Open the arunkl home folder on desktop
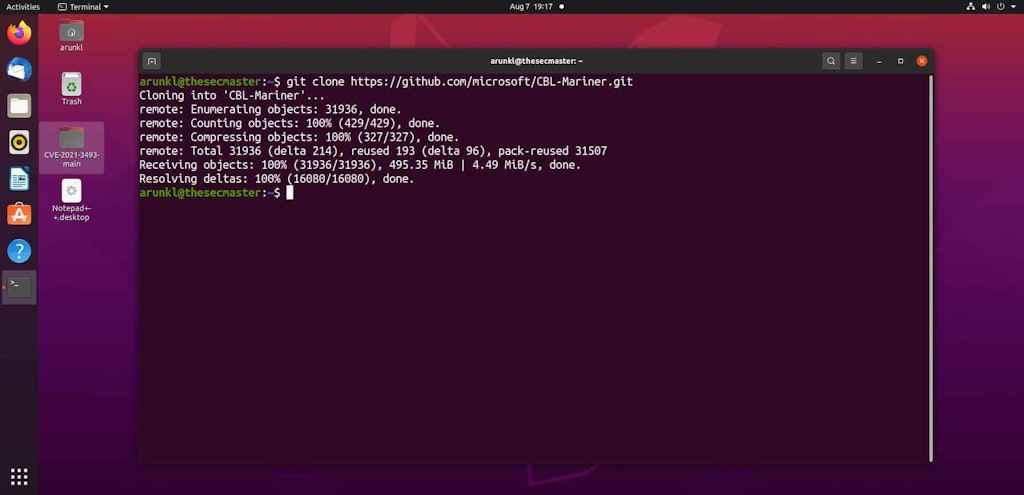This screenshot has width=1024, height=495. pos(71,35)
